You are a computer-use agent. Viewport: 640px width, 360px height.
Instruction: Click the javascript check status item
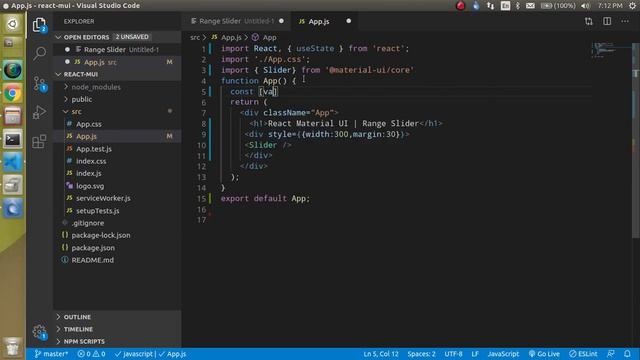[x=134, y=354]
